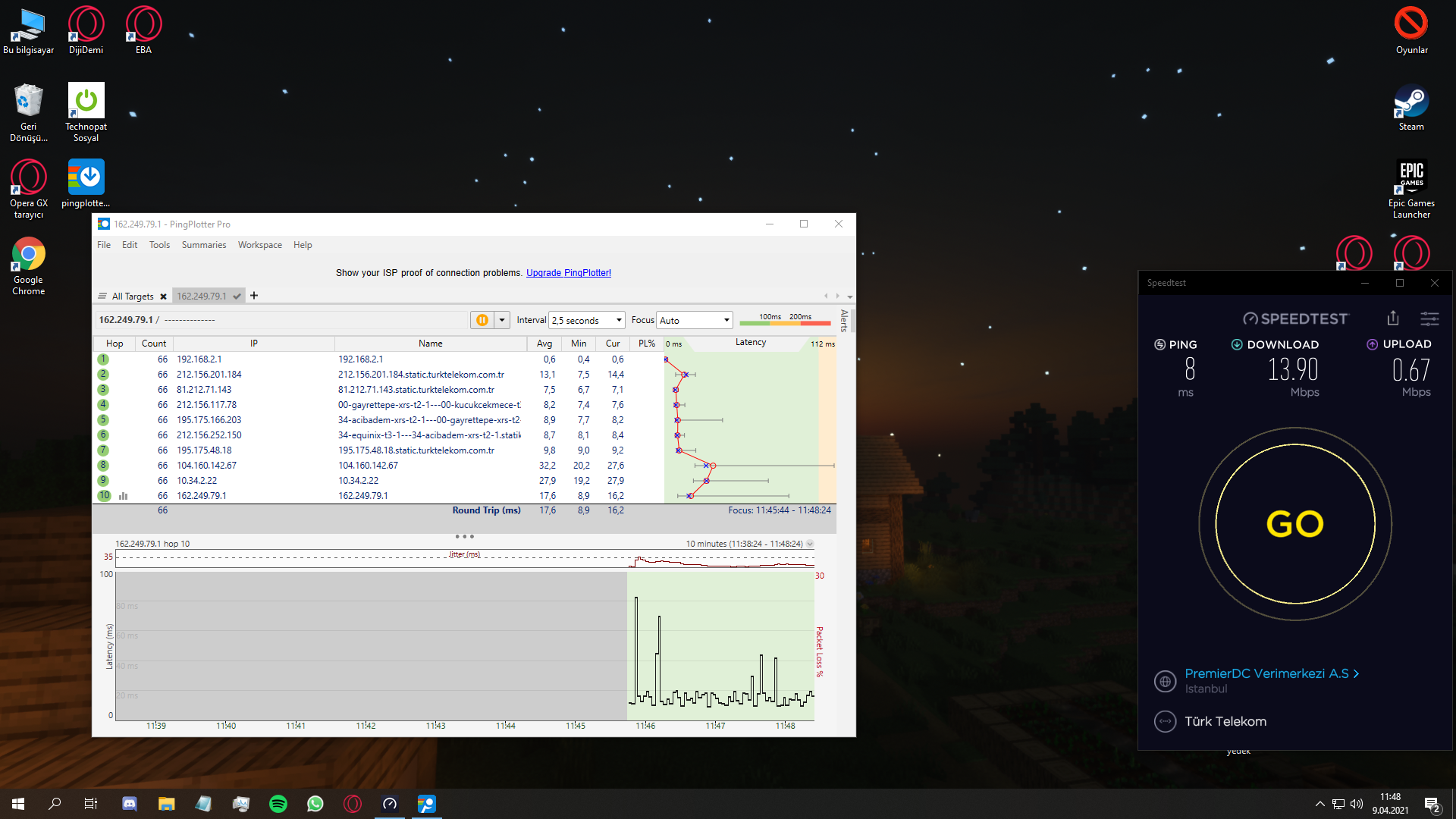The image size is (1456, 819).
Task: Click the hop 10 graph icon
Action: point(124,496)
